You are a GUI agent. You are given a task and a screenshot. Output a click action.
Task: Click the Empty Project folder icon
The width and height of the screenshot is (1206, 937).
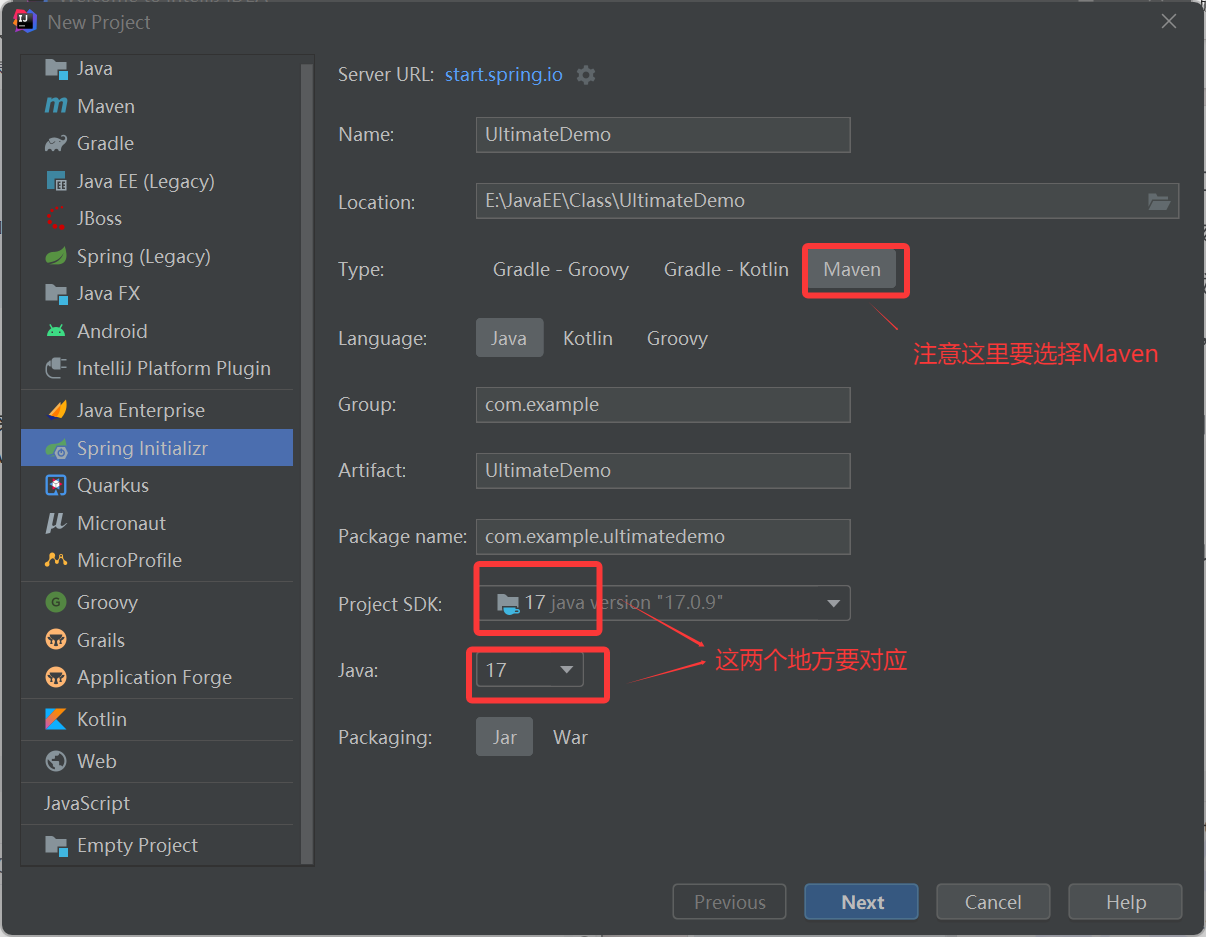56,845
